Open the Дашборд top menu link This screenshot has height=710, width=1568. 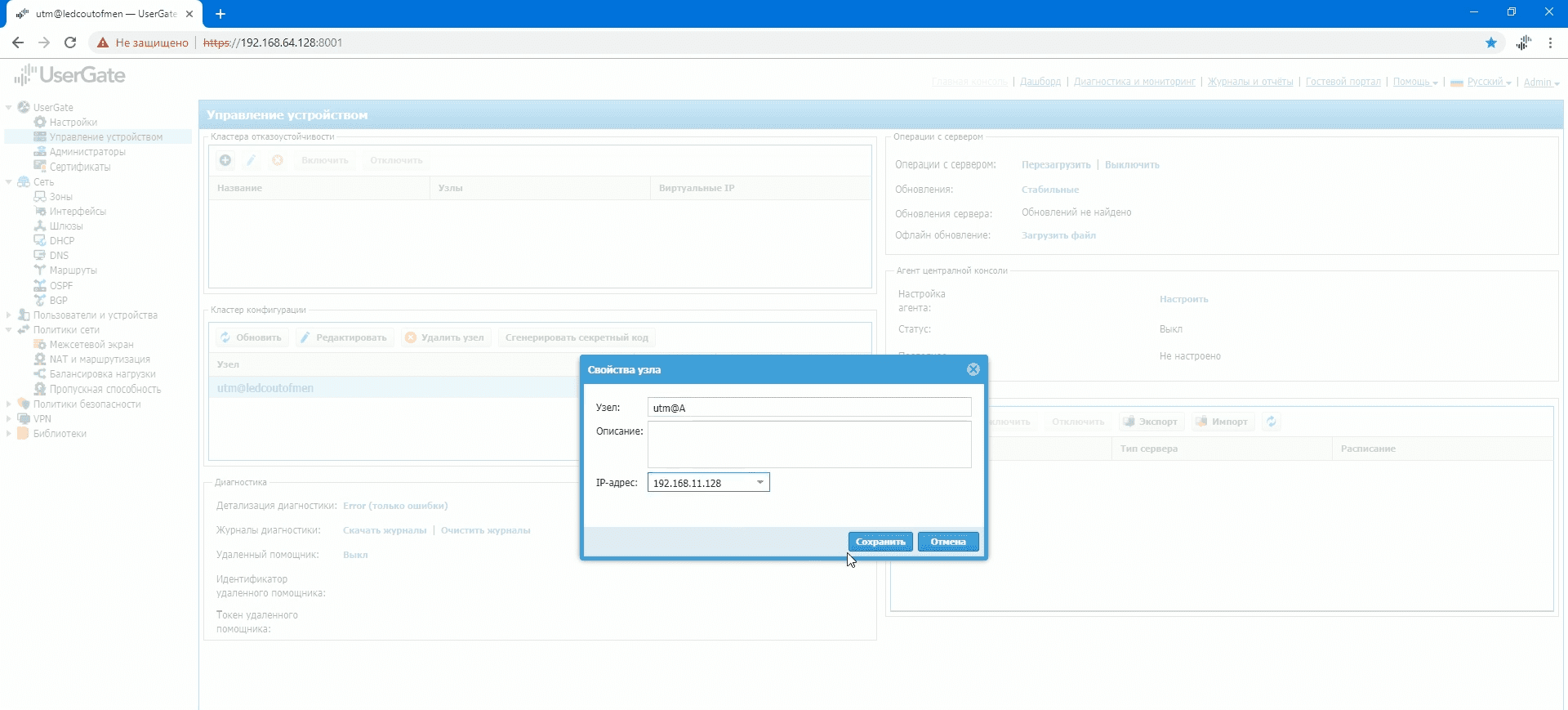(1040, 82)
